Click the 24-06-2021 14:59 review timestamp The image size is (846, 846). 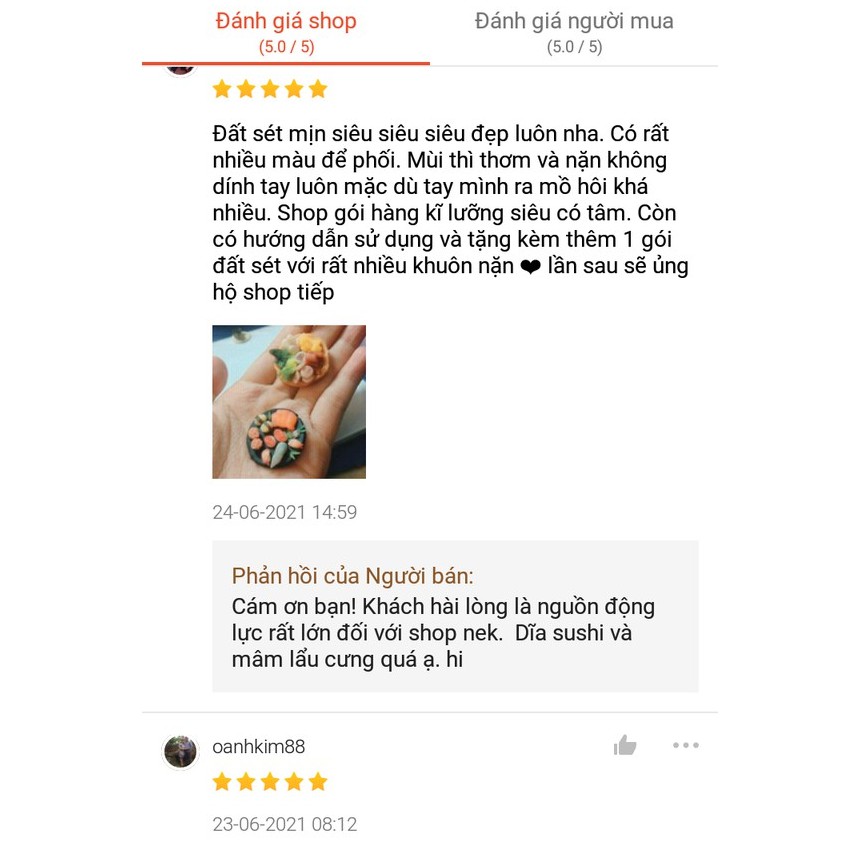pyautogui.click(x=284, y=512)
